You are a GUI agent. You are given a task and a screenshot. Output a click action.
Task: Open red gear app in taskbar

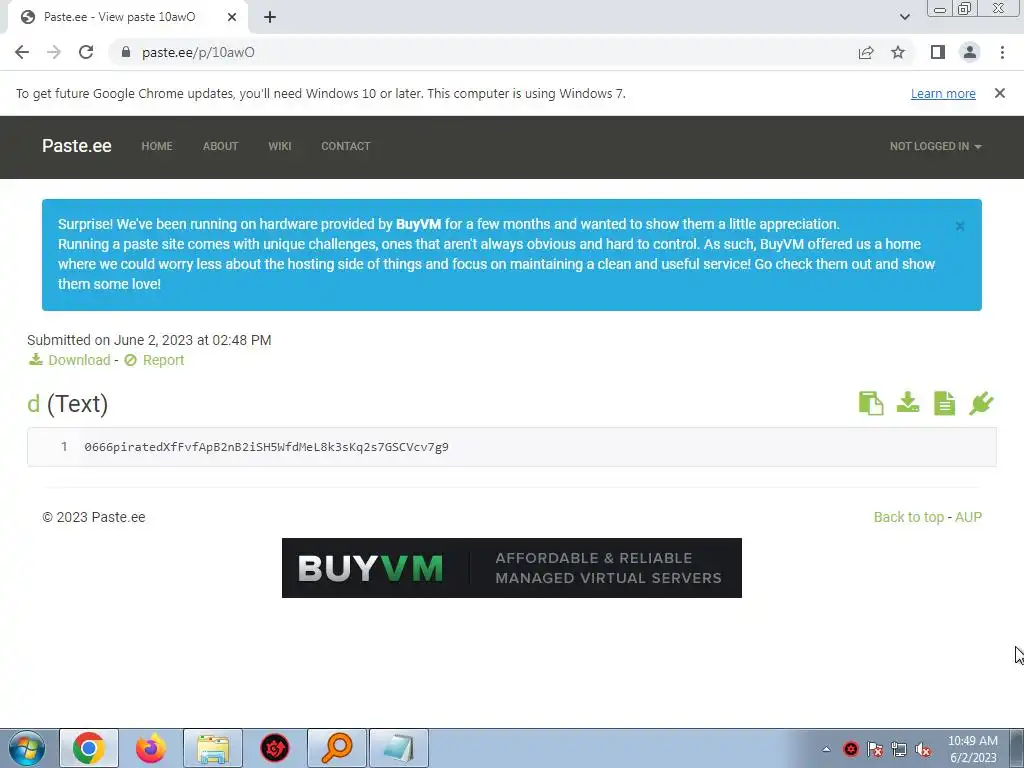275,748
